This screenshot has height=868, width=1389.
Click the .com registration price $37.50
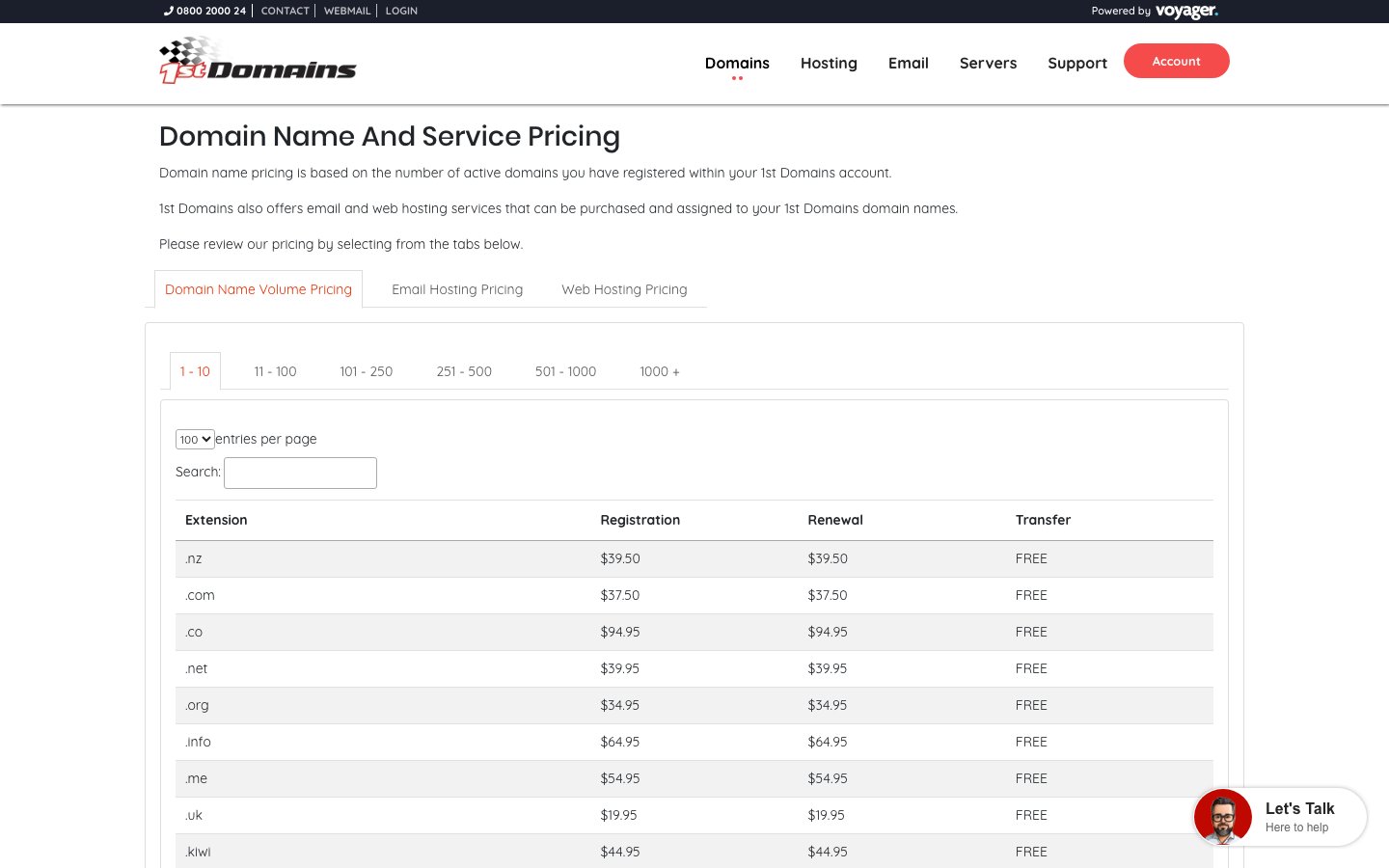(x=620, y=595)
